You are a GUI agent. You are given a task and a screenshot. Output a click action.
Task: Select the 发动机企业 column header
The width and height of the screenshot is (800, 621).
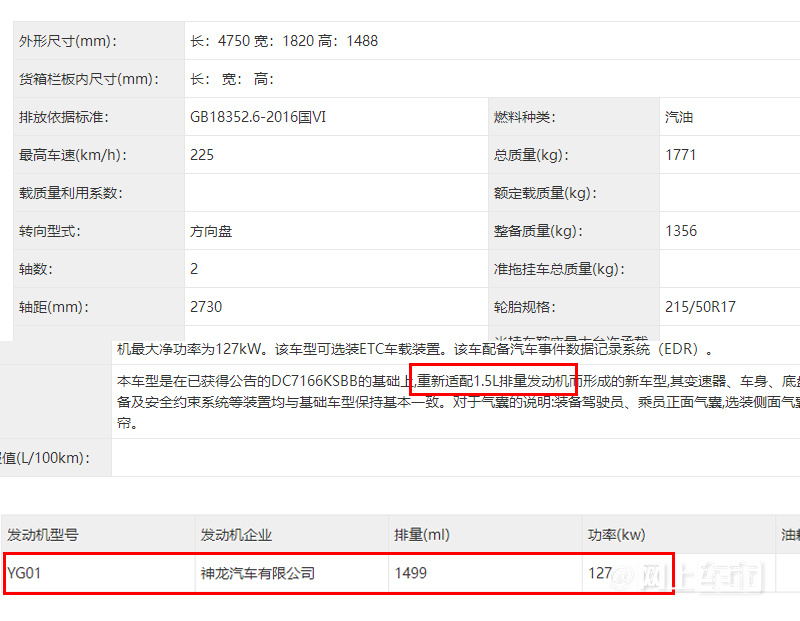point(236,535)
